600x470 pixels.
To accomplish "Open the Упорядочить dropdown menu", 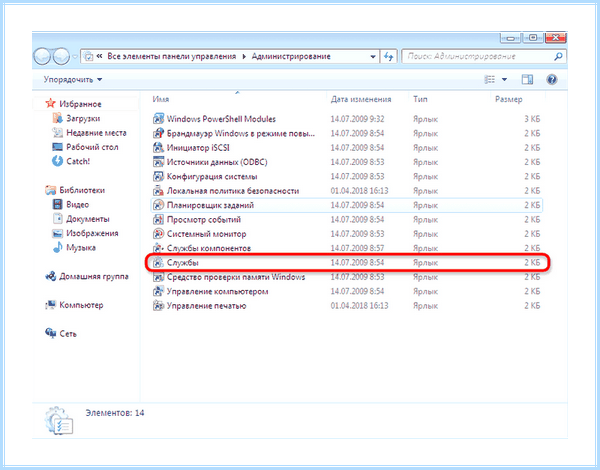I will pos(73,80).
